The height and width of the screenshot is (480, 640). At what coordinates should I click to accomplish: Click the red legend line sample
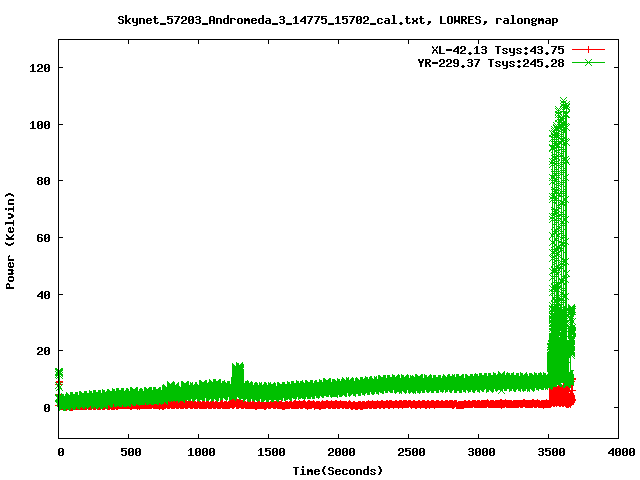tap(588, 50)
